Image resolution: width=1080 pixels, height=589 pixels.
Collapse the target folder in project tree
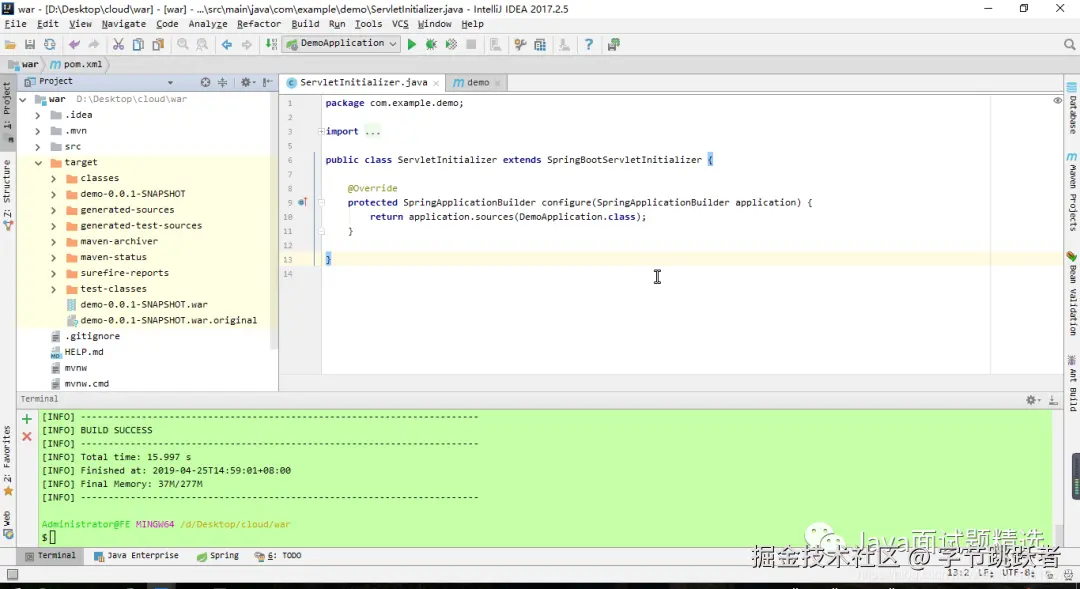38,163
